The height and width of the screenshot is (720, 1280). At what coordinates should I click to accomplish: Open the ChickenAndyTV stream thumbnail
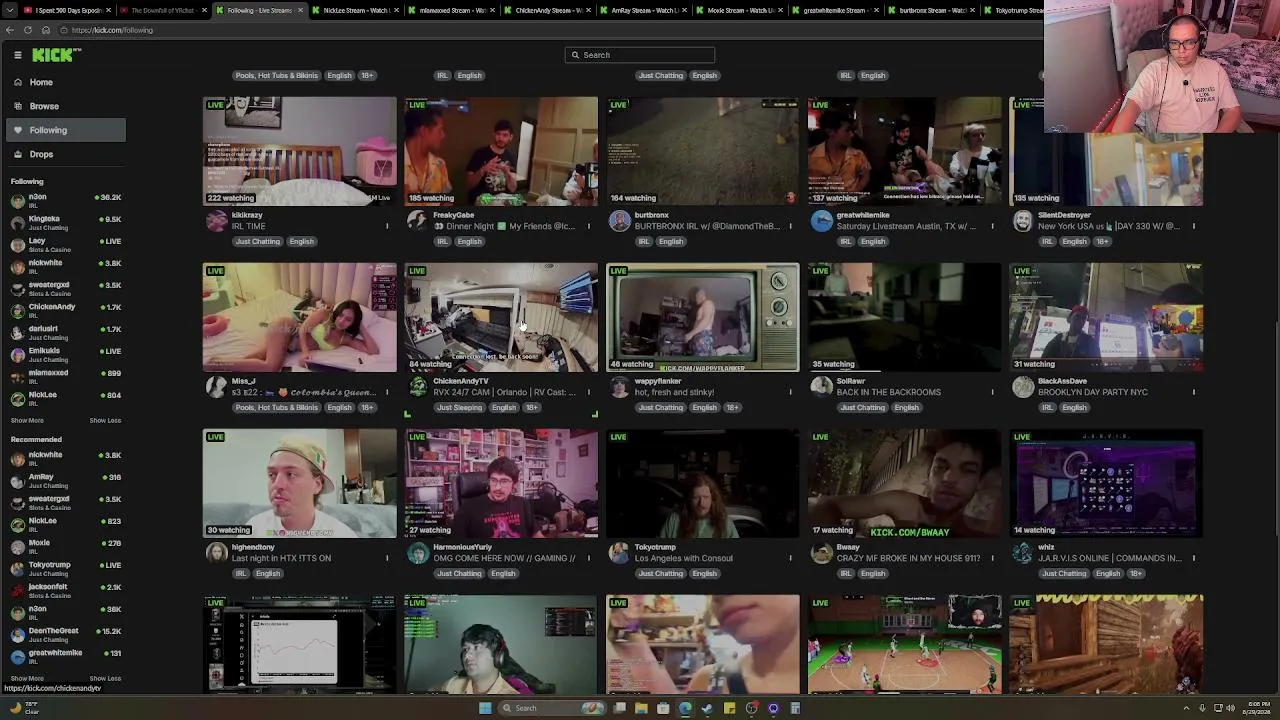point(501,317)
